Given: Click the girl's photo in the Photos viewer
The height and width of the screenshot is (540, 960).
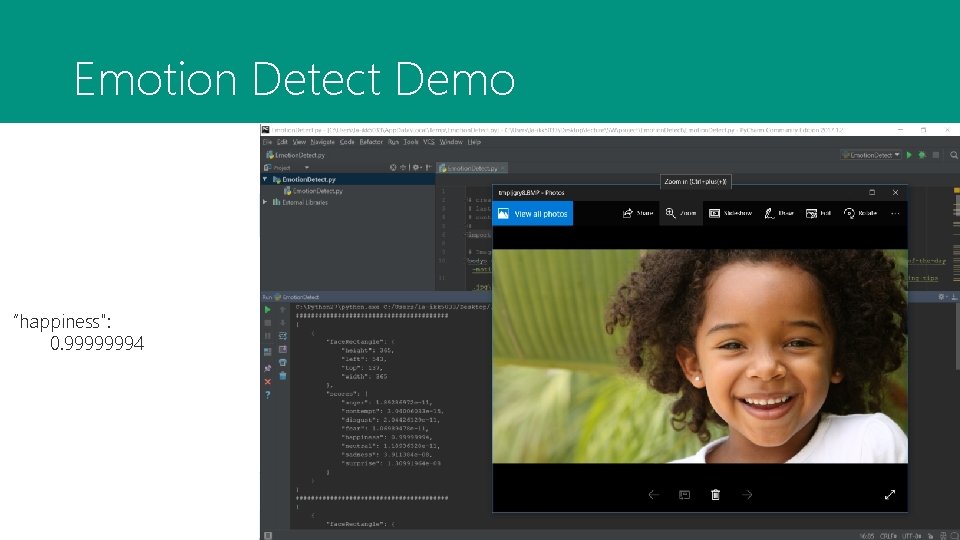Looking at the screenshot, I should click(x=700, y=356).
